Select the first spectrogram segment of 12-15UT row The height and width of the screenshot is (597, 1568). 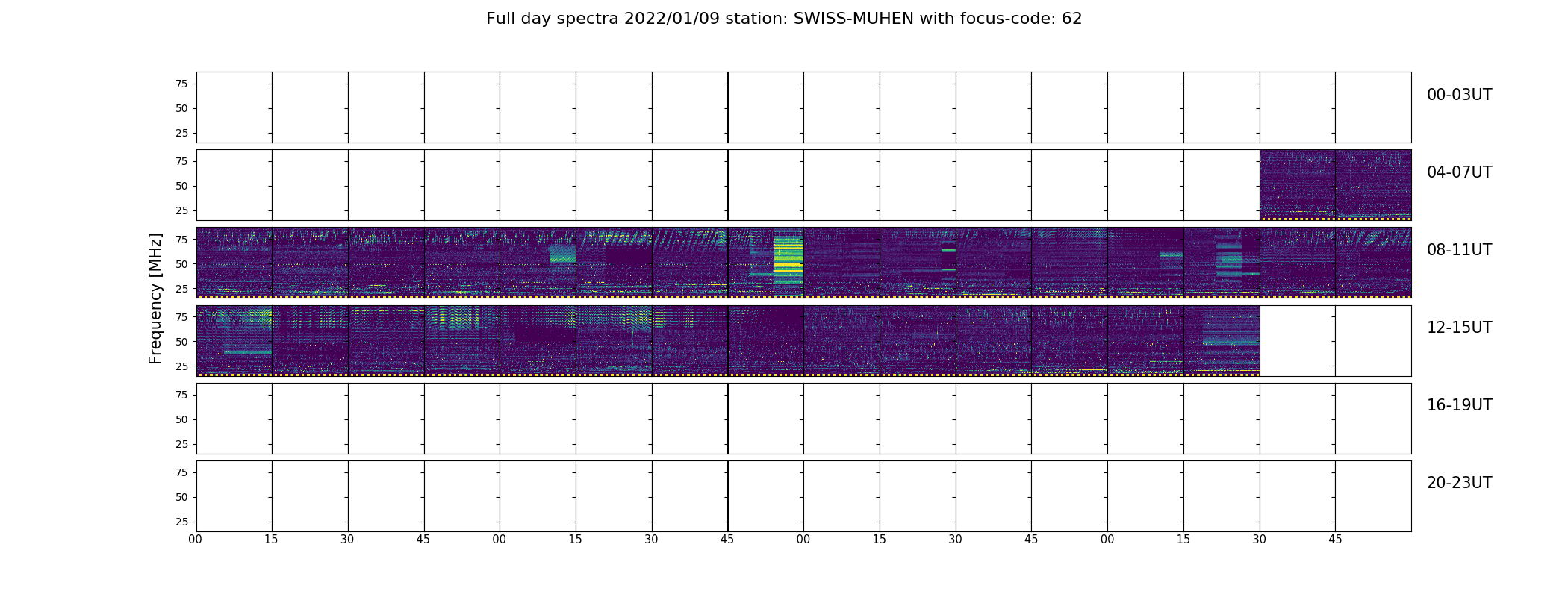coord(234,340)
